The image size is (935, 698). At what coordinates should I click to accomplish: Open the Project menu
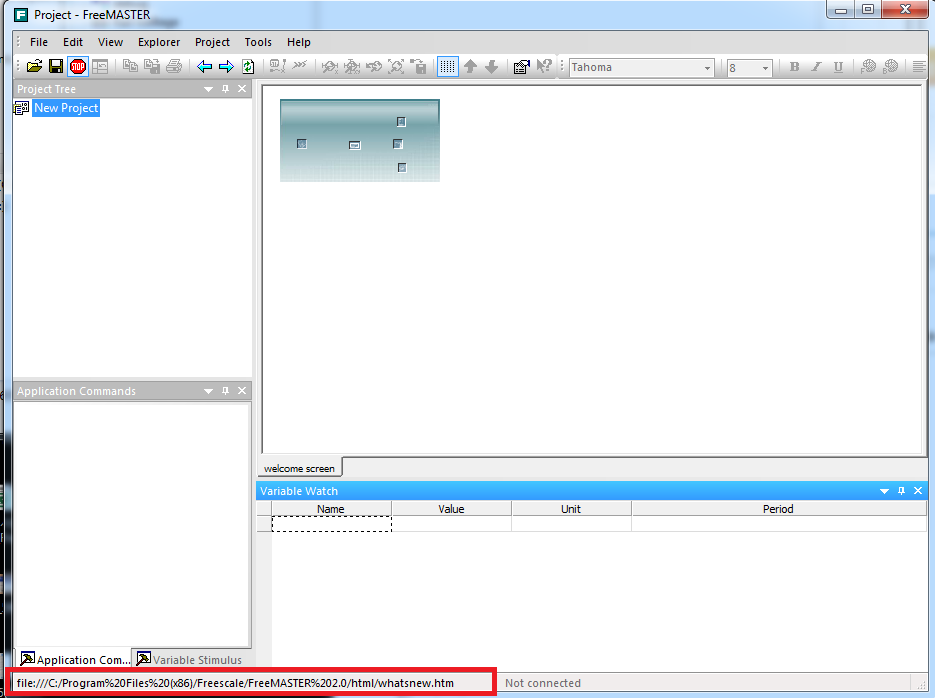pos(212,42)
